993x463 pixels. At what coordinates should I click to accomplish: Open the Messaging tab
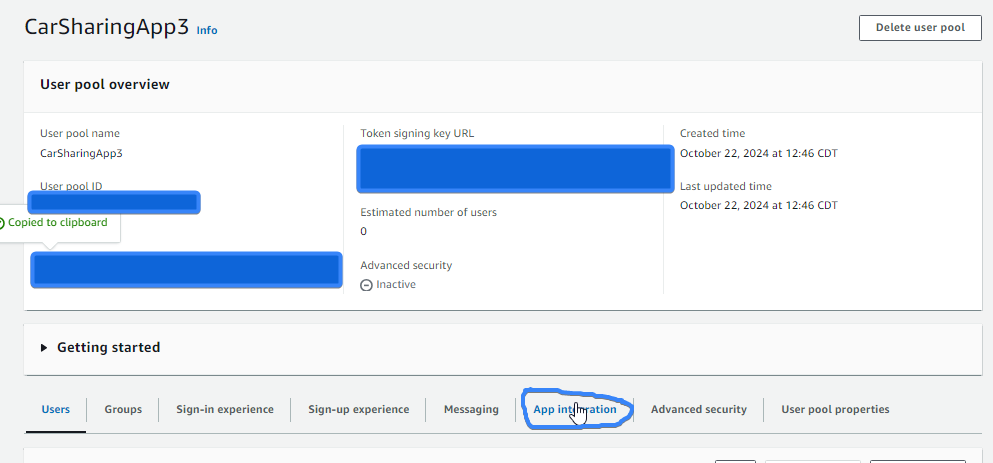pos(471,409)
